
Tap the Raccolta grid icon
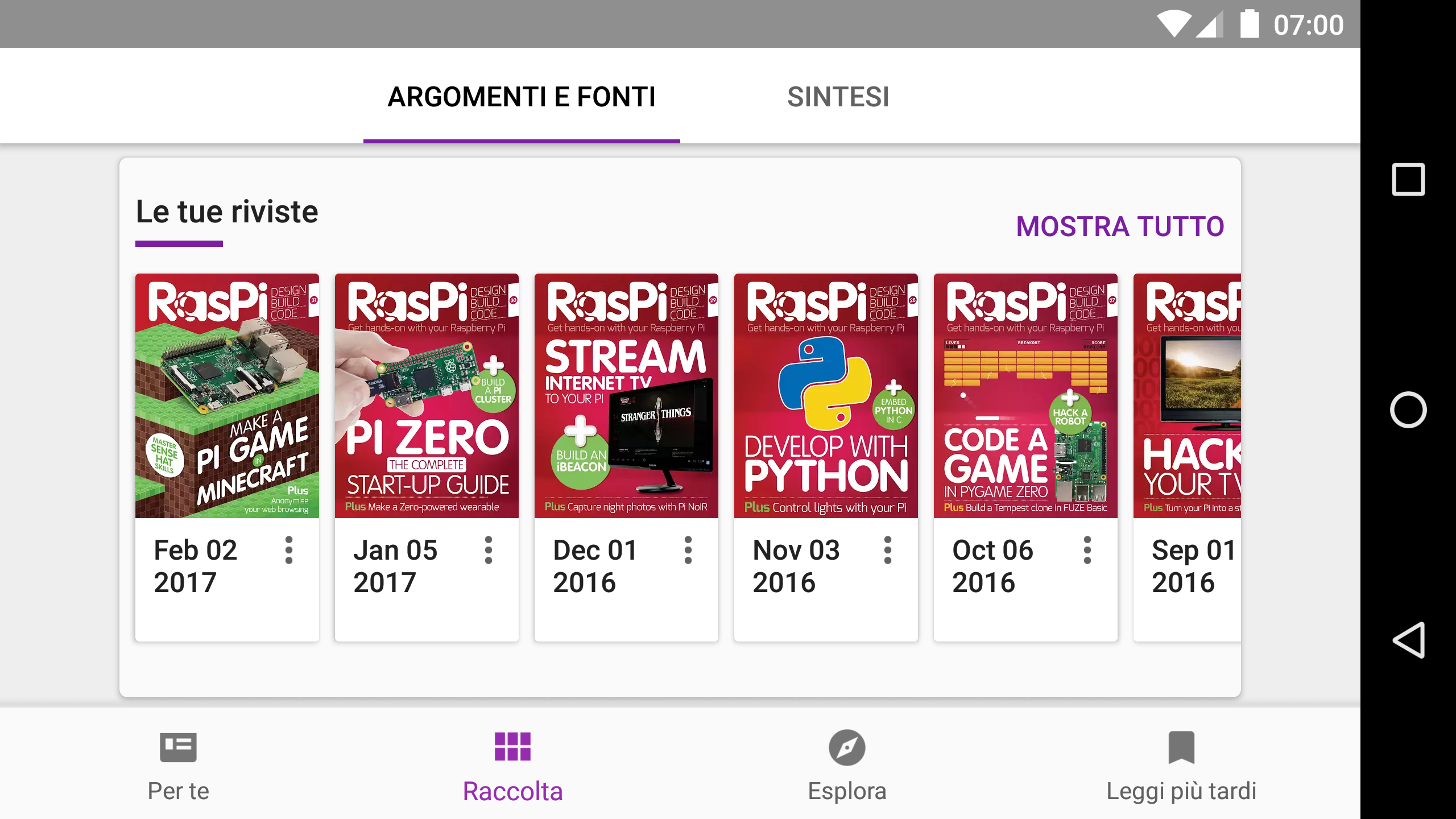coord(512,747)
